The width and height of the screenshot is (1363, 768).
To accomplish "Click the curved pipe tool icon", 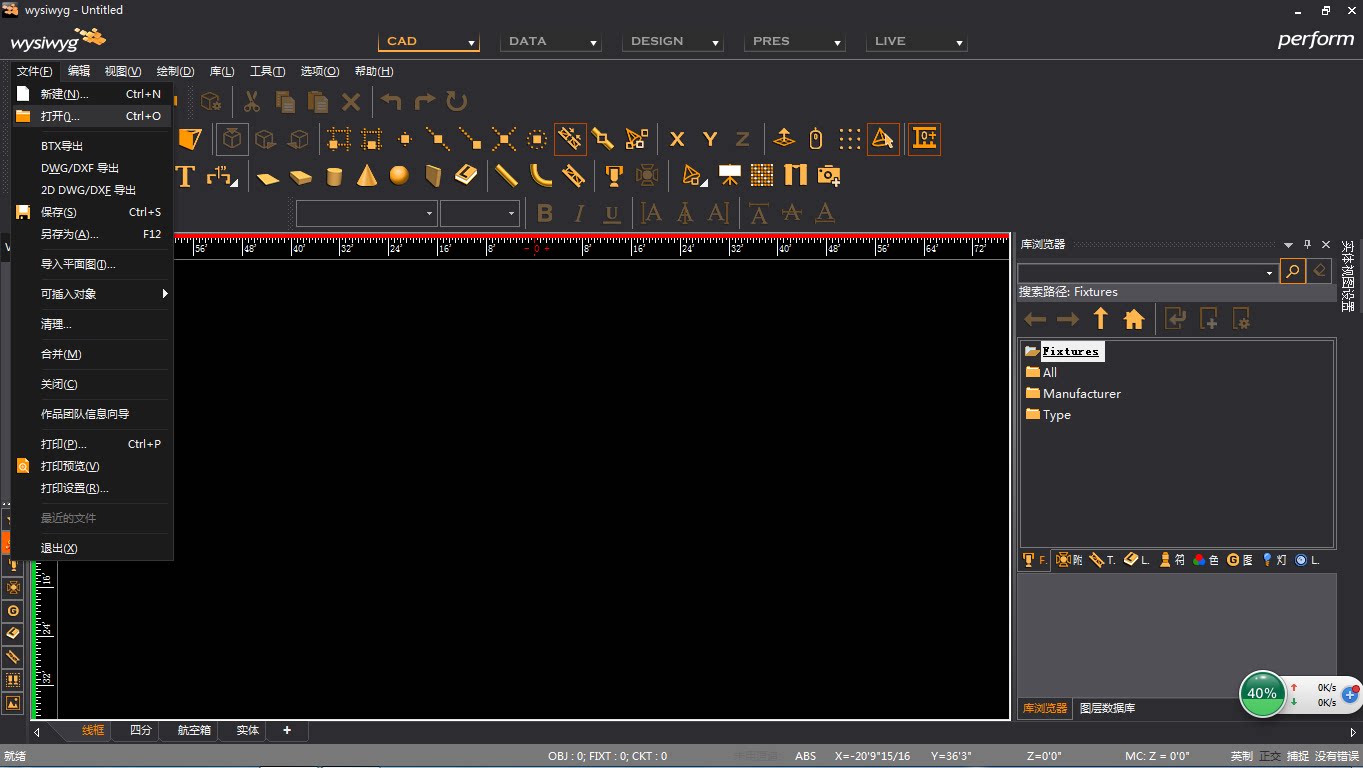I will (540, 176).
